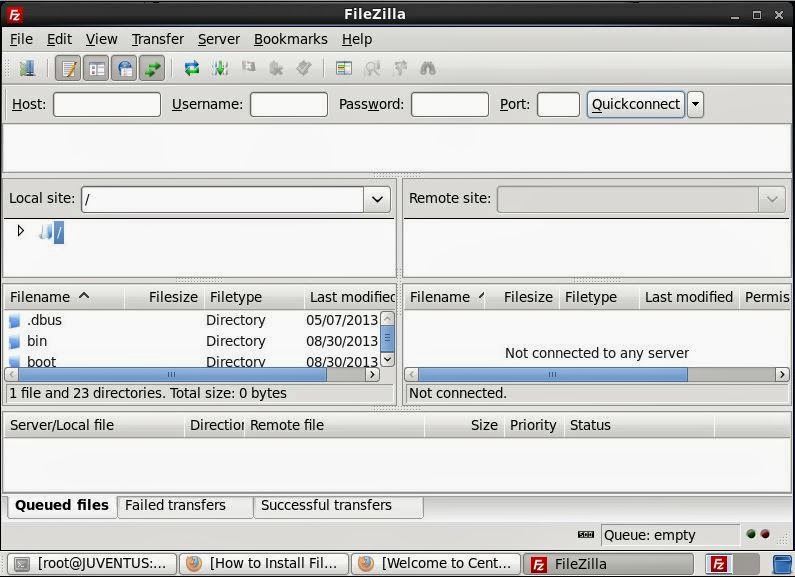The height and width of the screenshot is (577, 795).
Task: Click local list scroll up arrow
Action: tap(387, 318)
